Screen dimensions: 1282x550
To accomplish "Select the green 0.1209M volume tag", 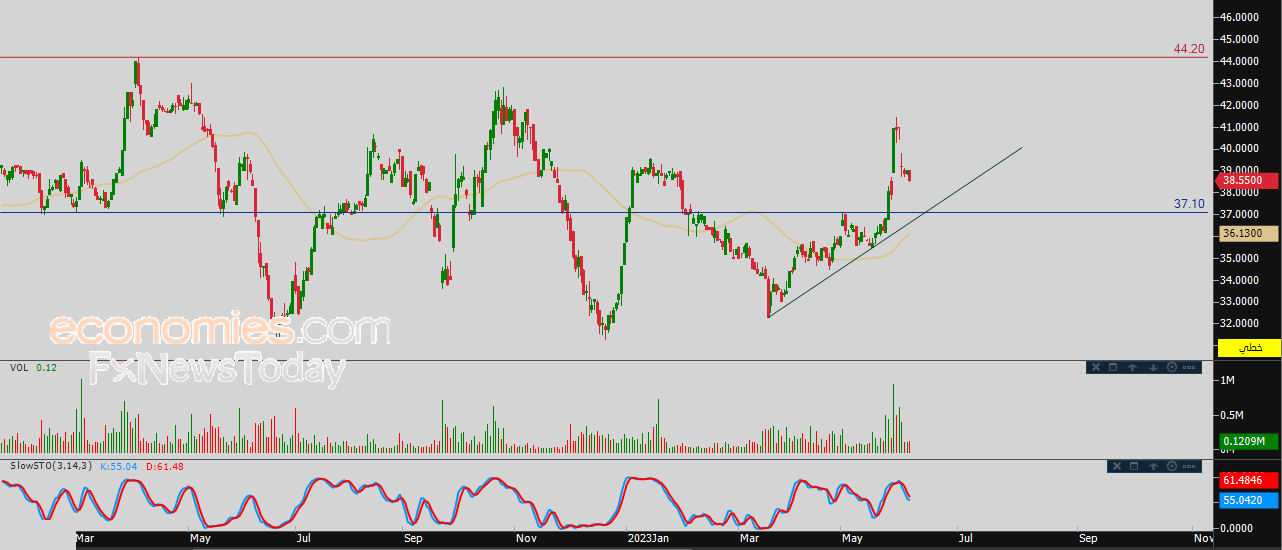I will (1249, 441).
